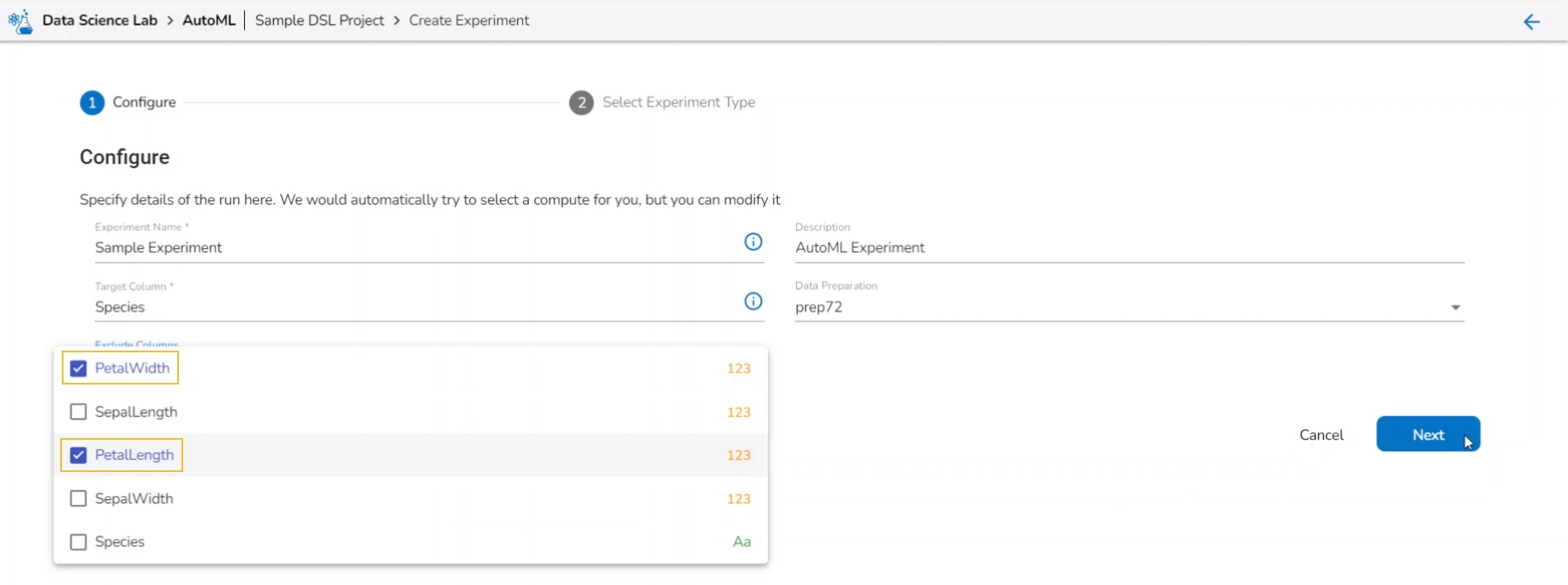Click step 2 circle icon
The image size is (1568, 585).
(582, 103)
